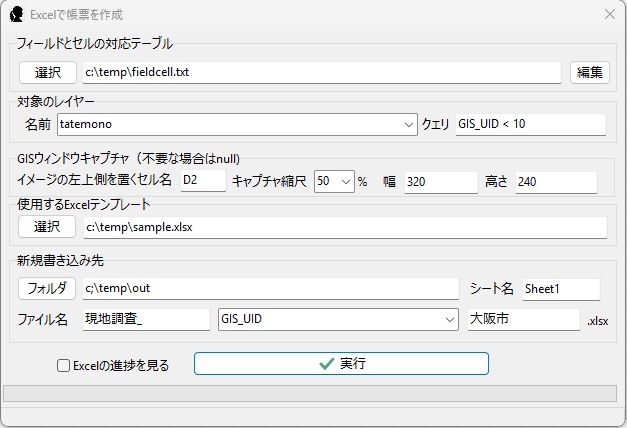Click the output folder path field
Screen dimensions: 627x428
[269, 288]
